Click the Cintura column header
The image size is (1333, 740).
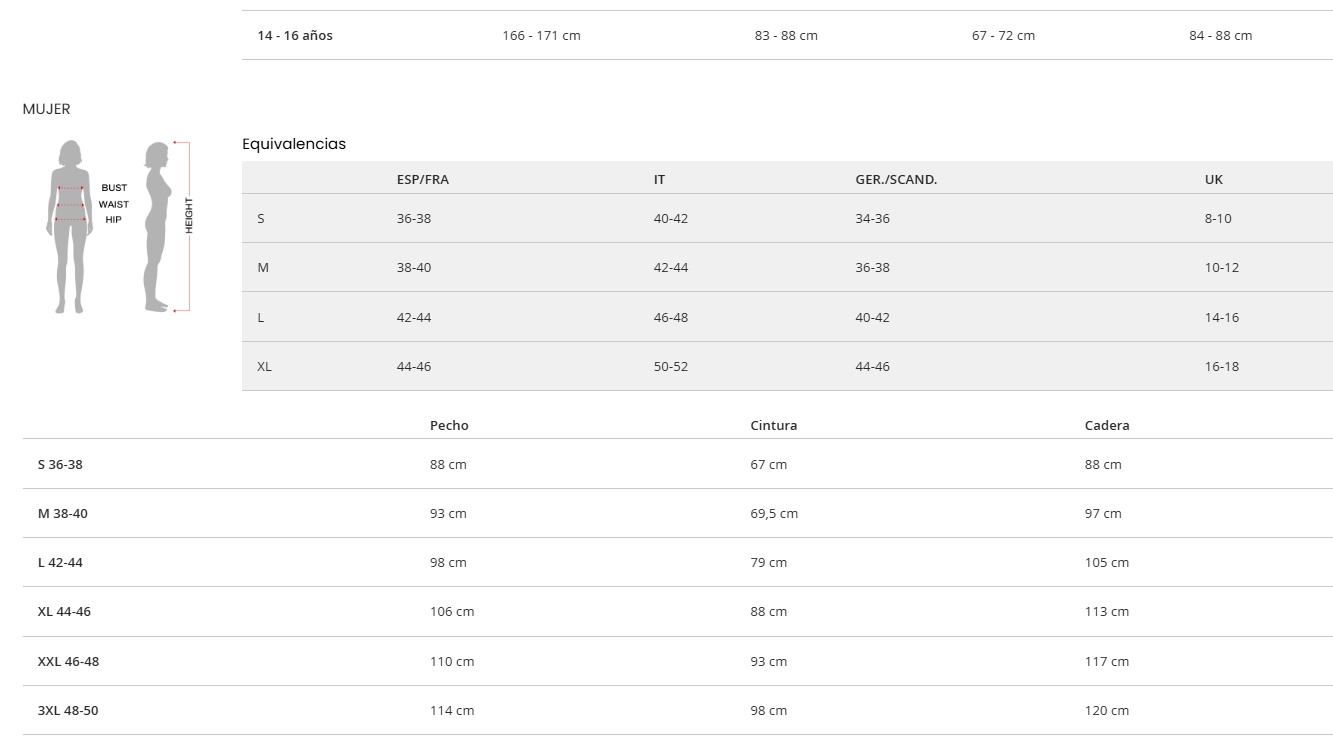coord(773,426)
